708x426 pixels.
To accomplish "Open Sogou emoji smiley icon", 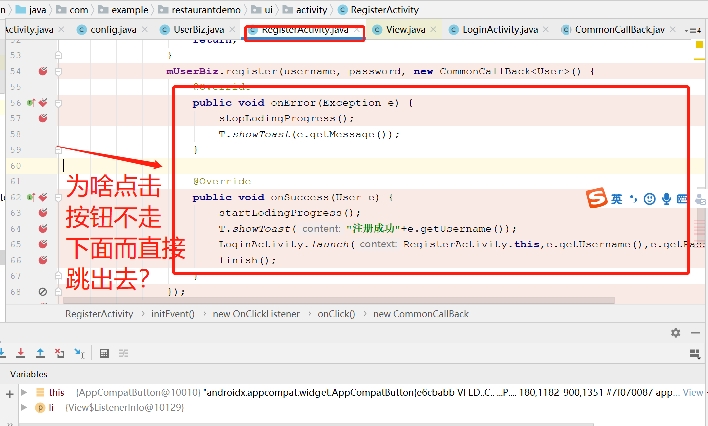I will (x=649, y=199).
